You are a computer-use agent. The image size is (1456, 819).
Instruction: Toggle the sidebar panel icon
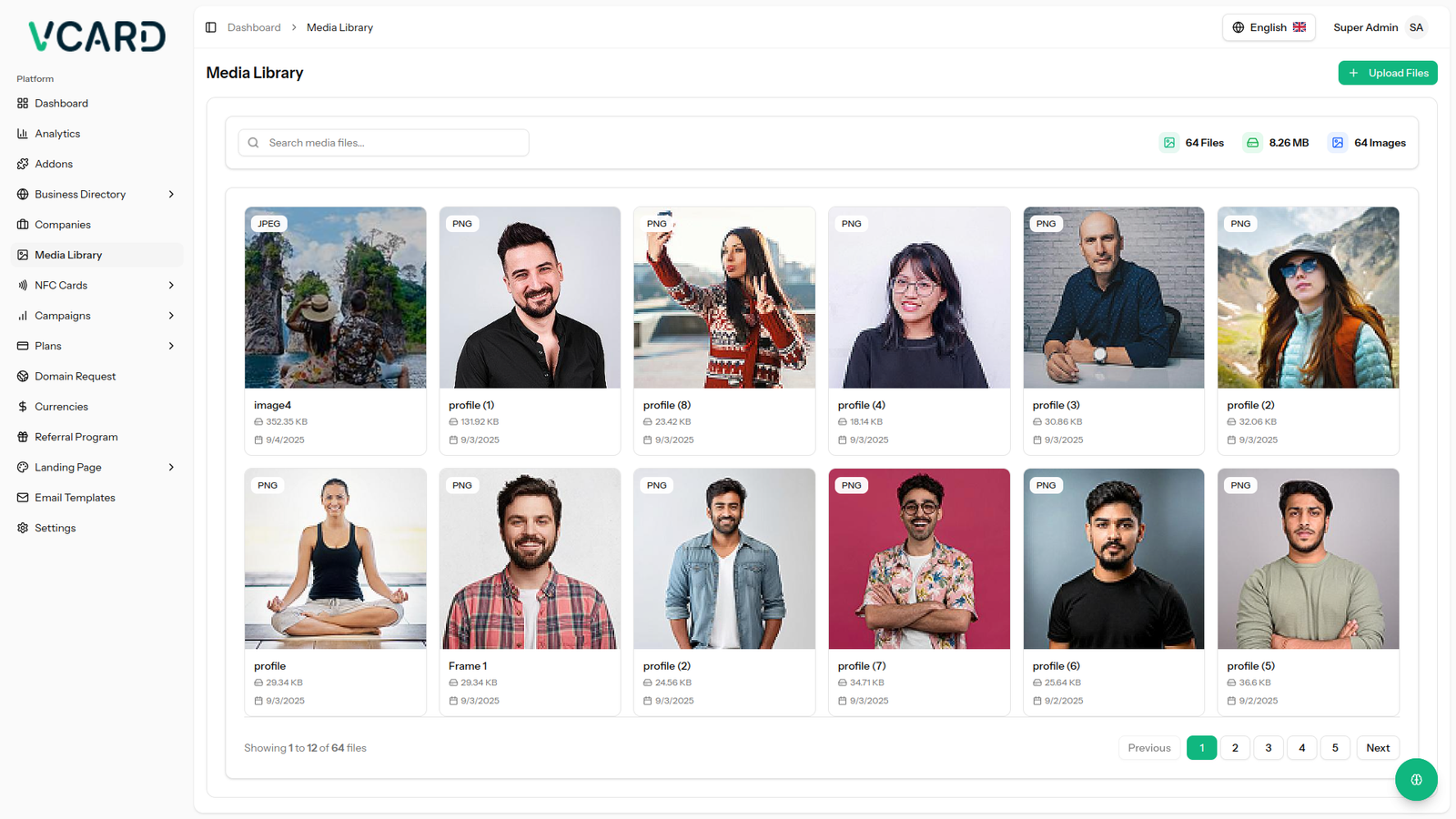[211, 27]
